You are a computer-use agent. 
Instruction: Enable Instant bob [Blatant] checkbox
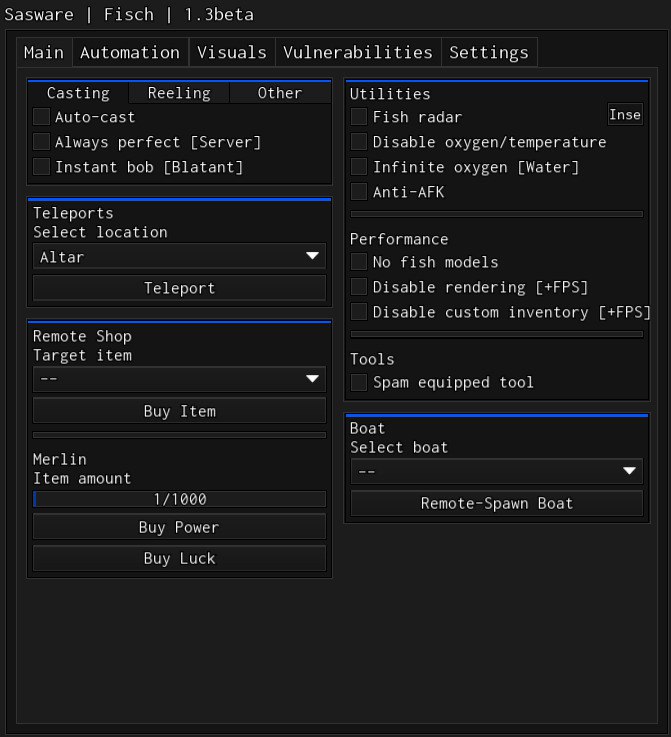41,167
